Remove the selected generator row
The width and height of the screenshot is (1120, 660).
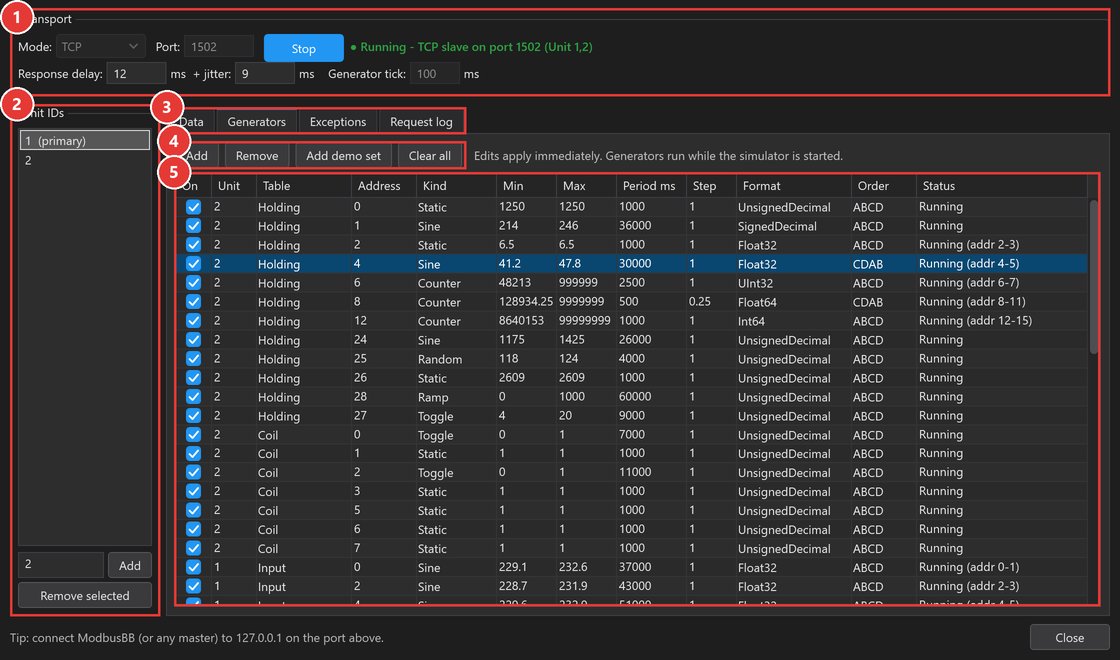[x=257, y=156]
